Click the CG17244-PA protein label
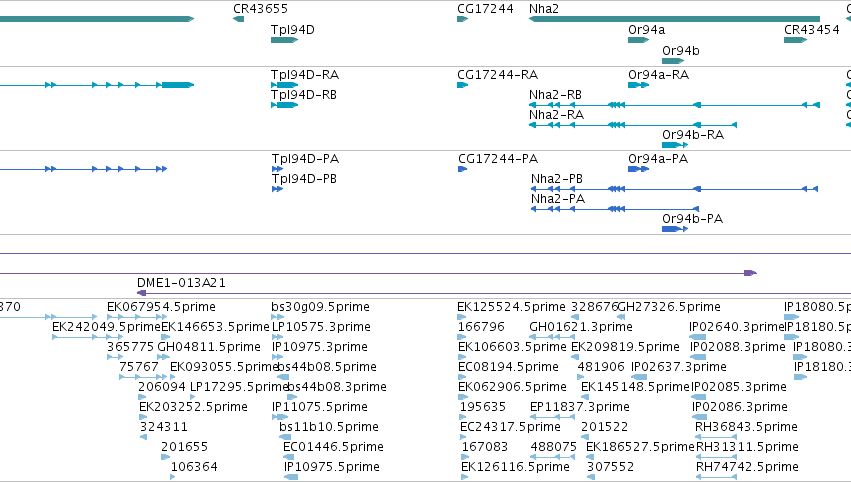 498,159
